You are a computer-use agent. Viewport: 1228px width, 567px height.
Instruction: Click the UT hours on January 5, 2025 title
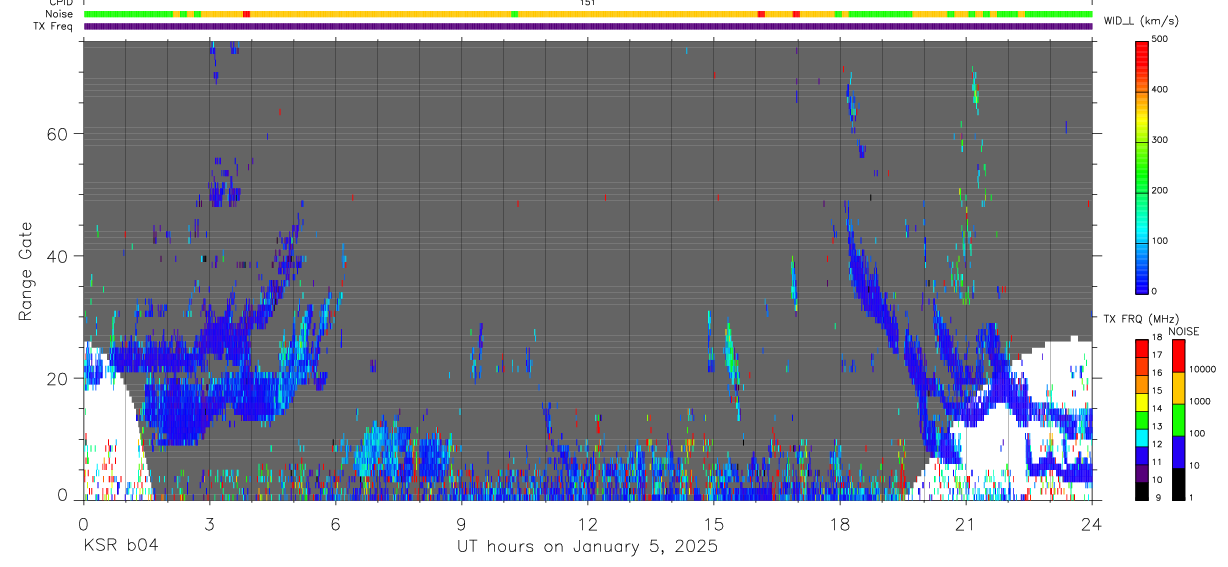(587, 547)
